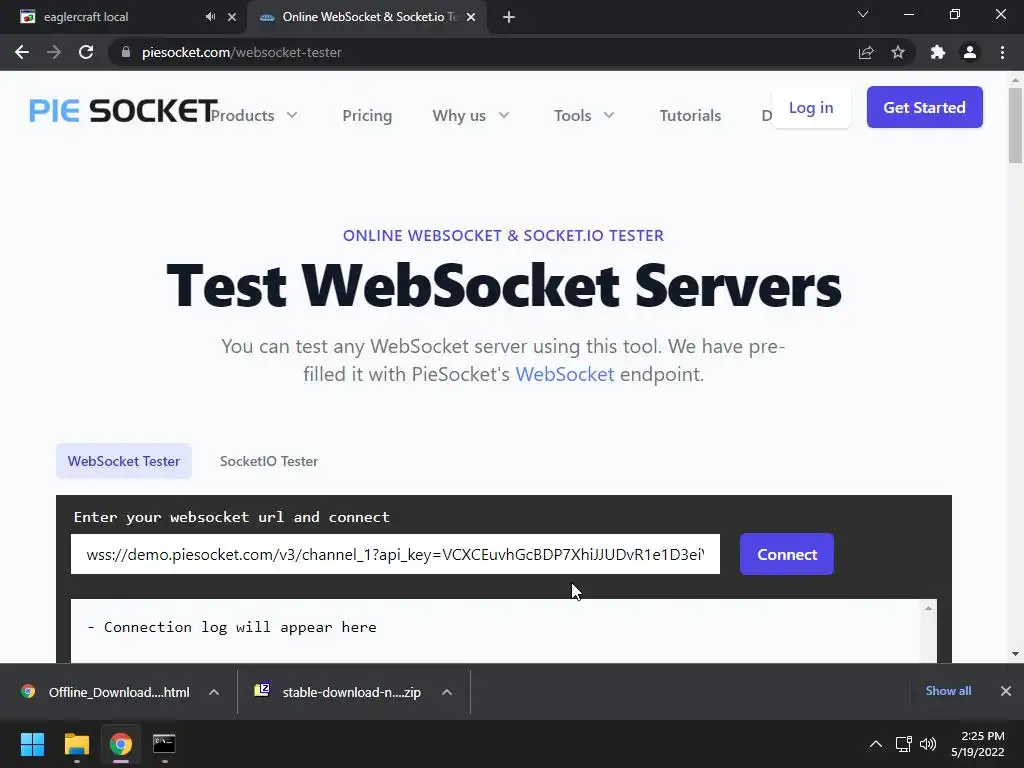Click the Get Started button
The height and width of the screenshot is (768, 1024).
[x=925, y=107]
